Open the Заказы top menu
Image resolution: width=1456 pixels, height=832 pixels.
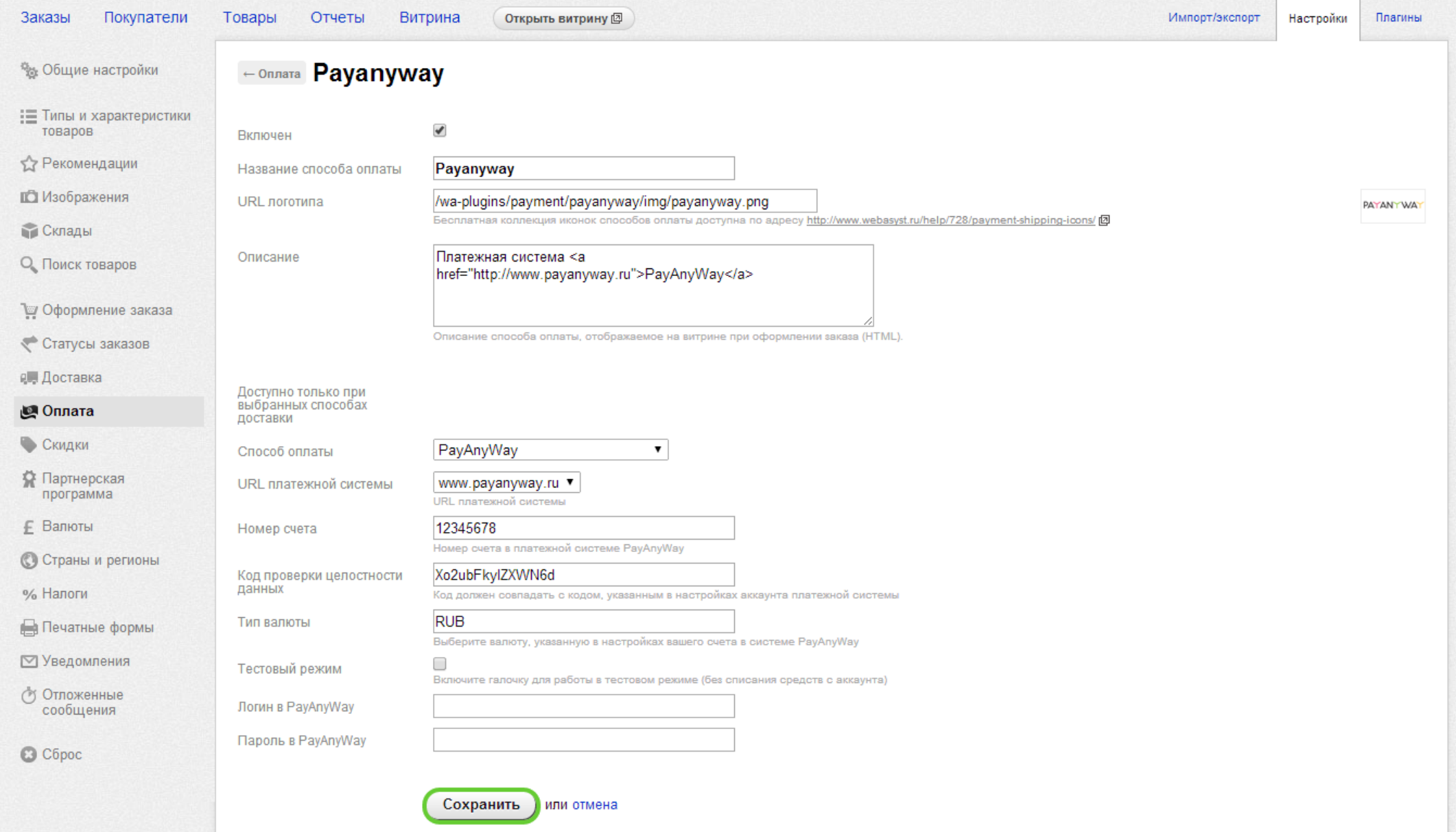click(45, 17)
